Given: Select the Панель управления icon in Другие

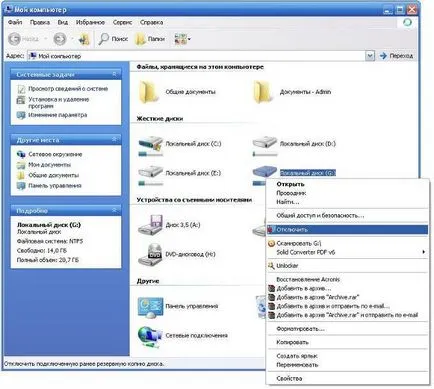Looking at the screenshot, I should point(150,307).
